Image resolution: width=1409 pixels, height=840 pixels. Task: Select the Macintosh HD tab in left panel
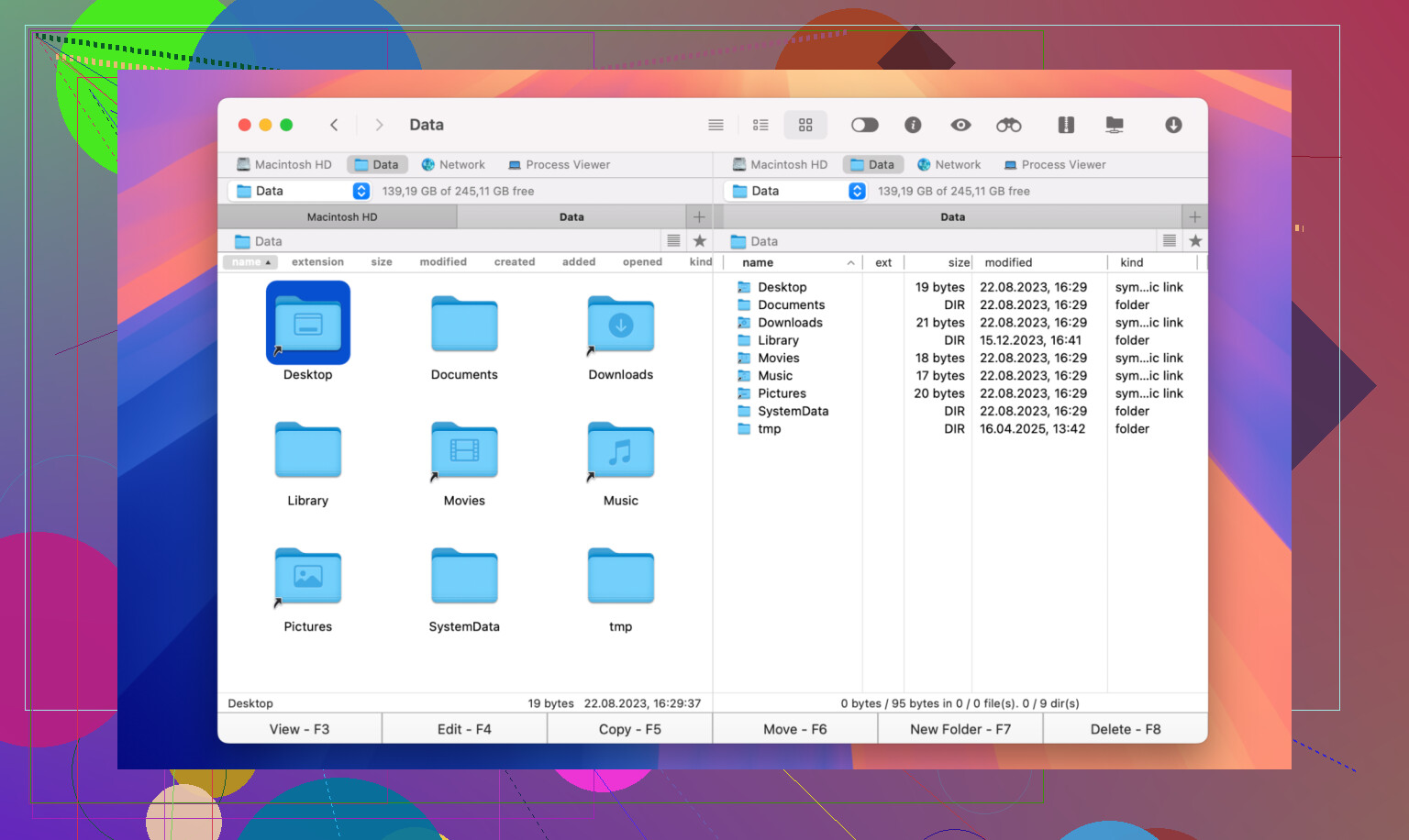tap(341, 217)
